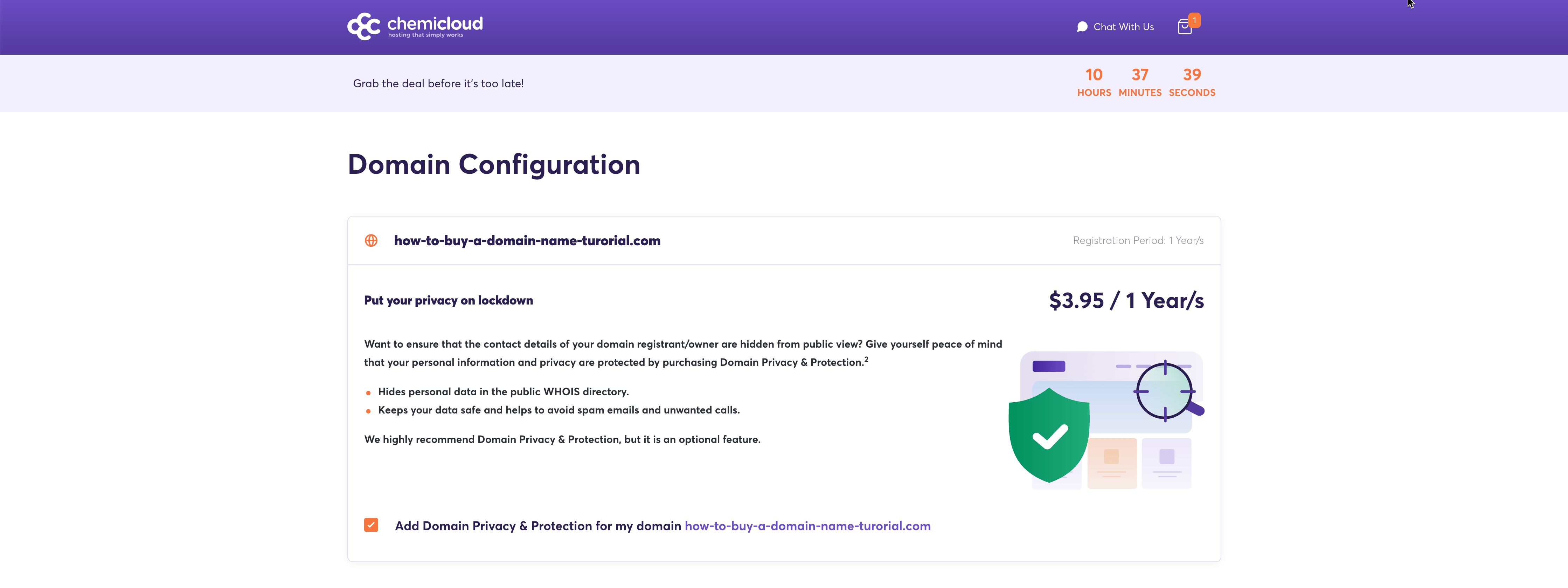
Task: Select the domain name card heading
Action: [x=527, y=241]
